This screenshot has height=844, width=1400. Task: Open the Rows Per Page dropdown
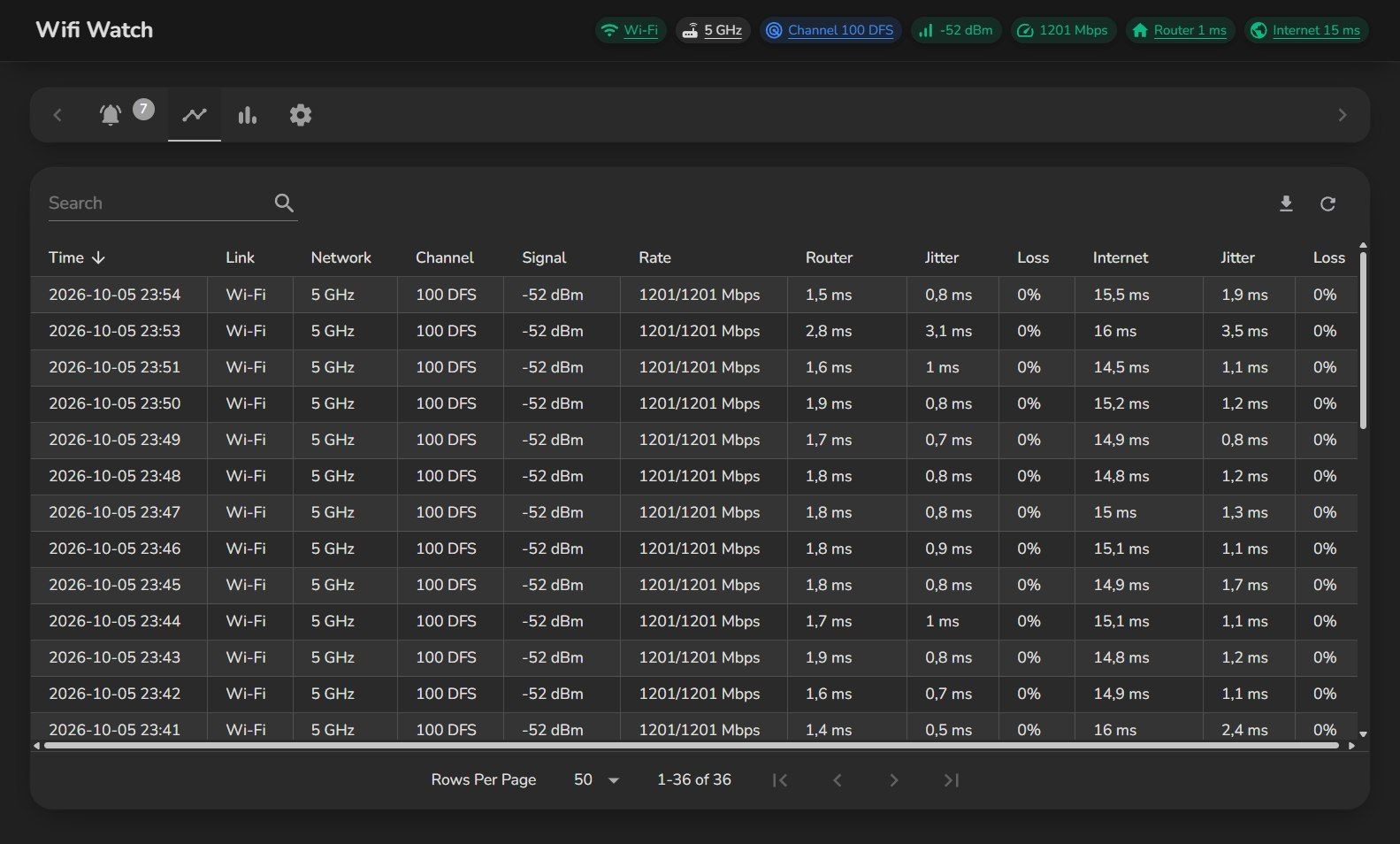[x=597, y=779]
